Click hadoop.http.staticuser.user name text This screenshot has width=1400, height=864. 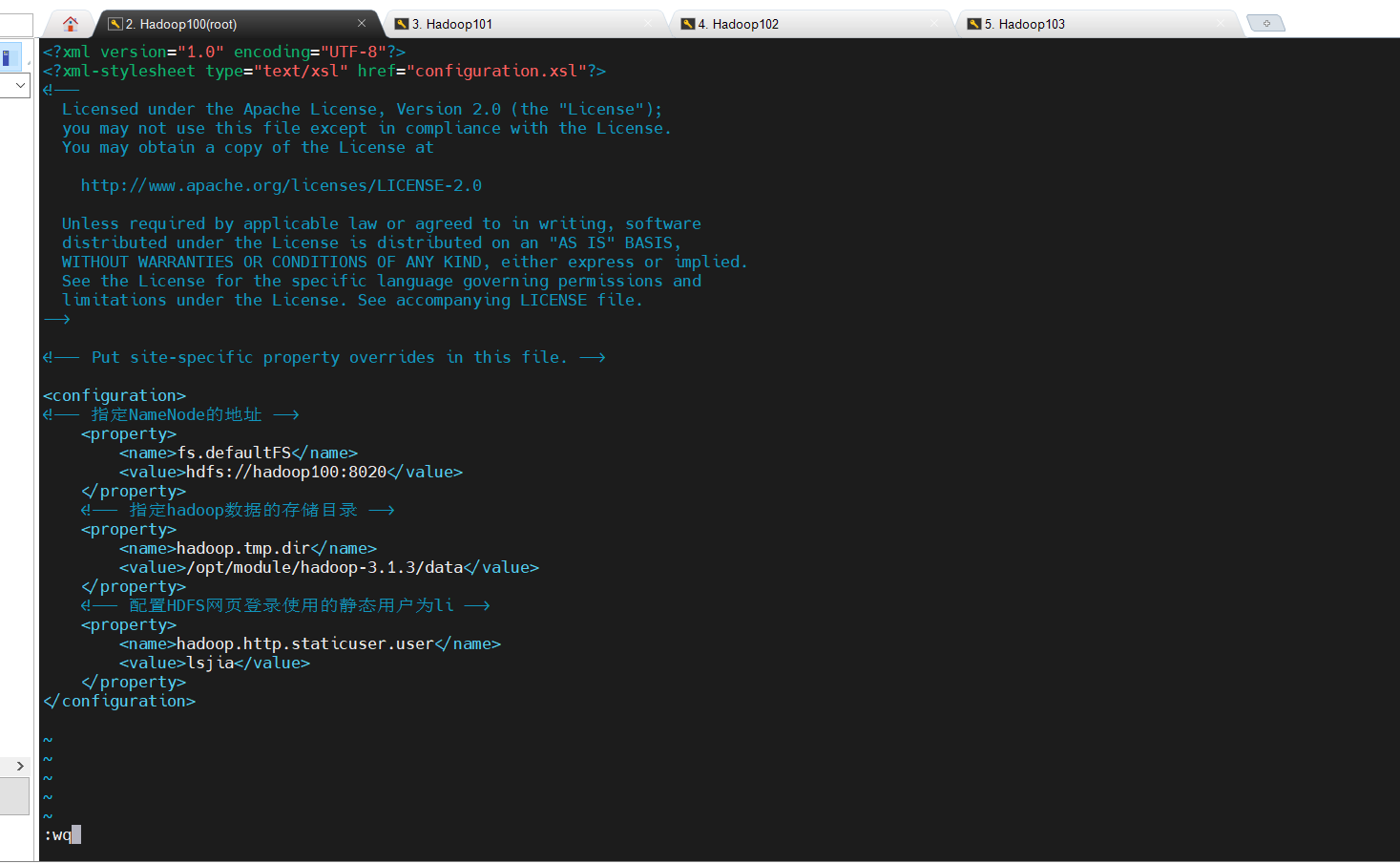(305, 643)
